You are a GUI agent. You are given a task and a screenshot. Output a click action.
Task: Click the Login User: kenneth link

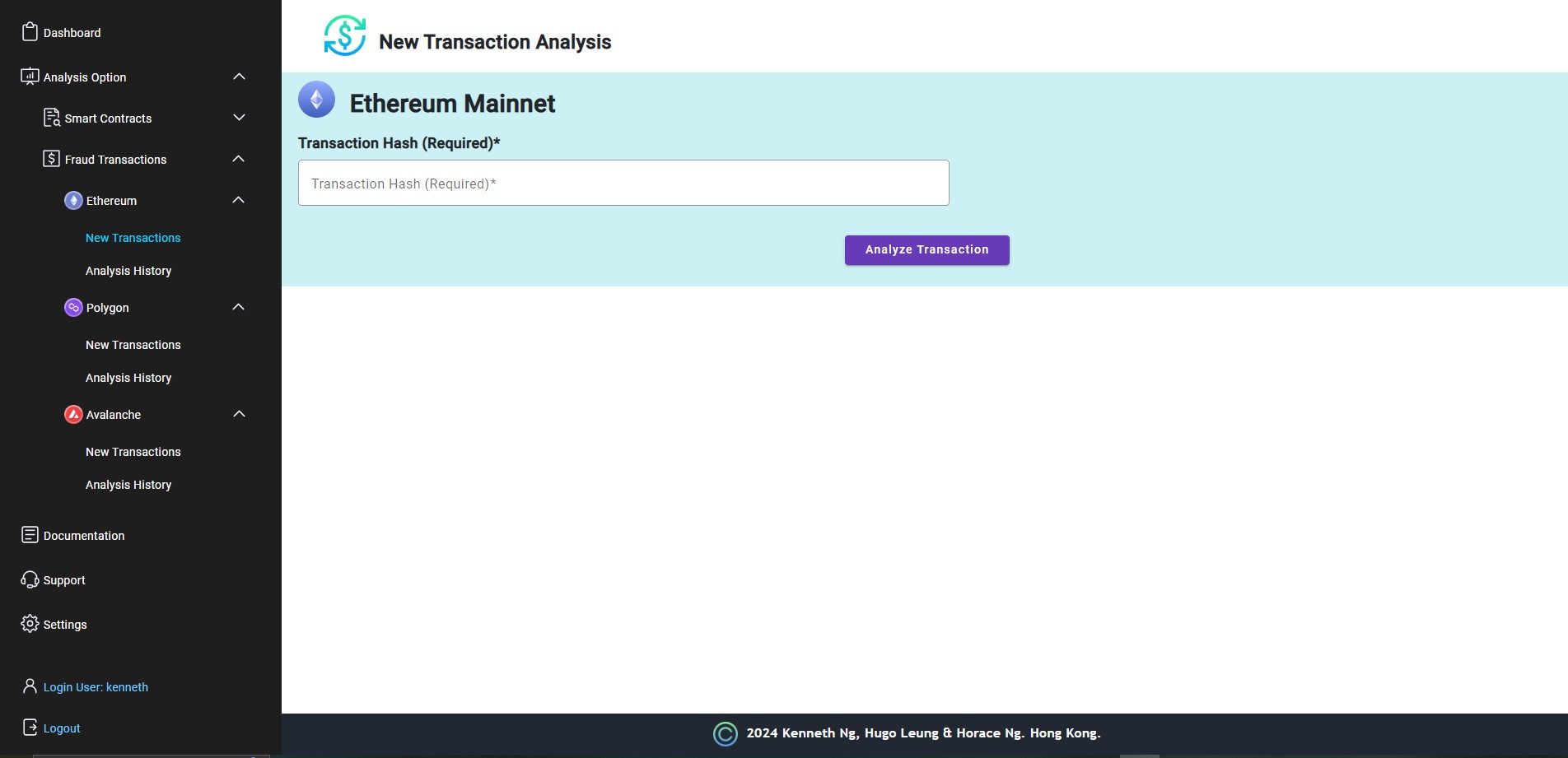[x=96, y=687]
